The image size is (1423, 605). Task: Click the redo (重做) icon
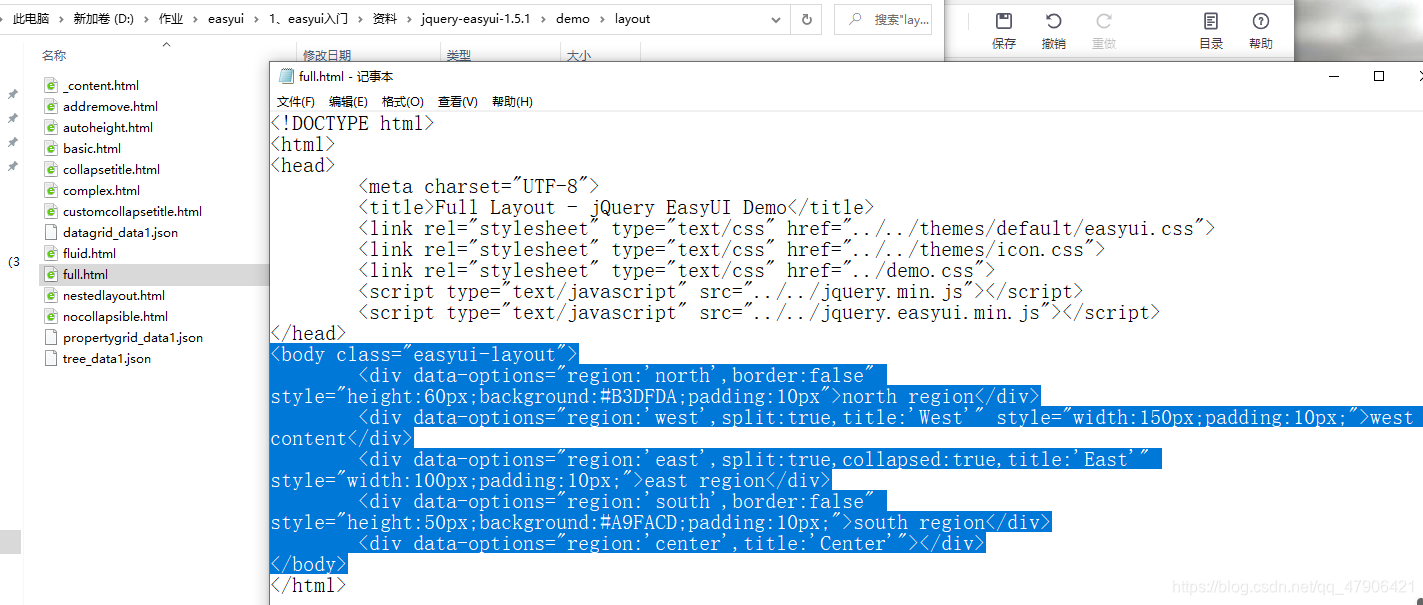[1104, 21]
